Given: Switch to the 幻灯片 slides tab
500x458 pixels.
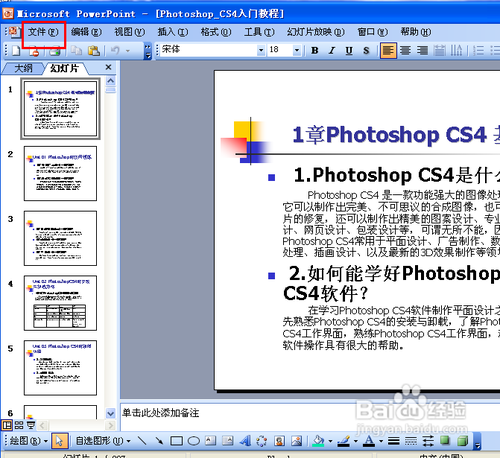Looking at the screenshot, I should coord(64,68).
